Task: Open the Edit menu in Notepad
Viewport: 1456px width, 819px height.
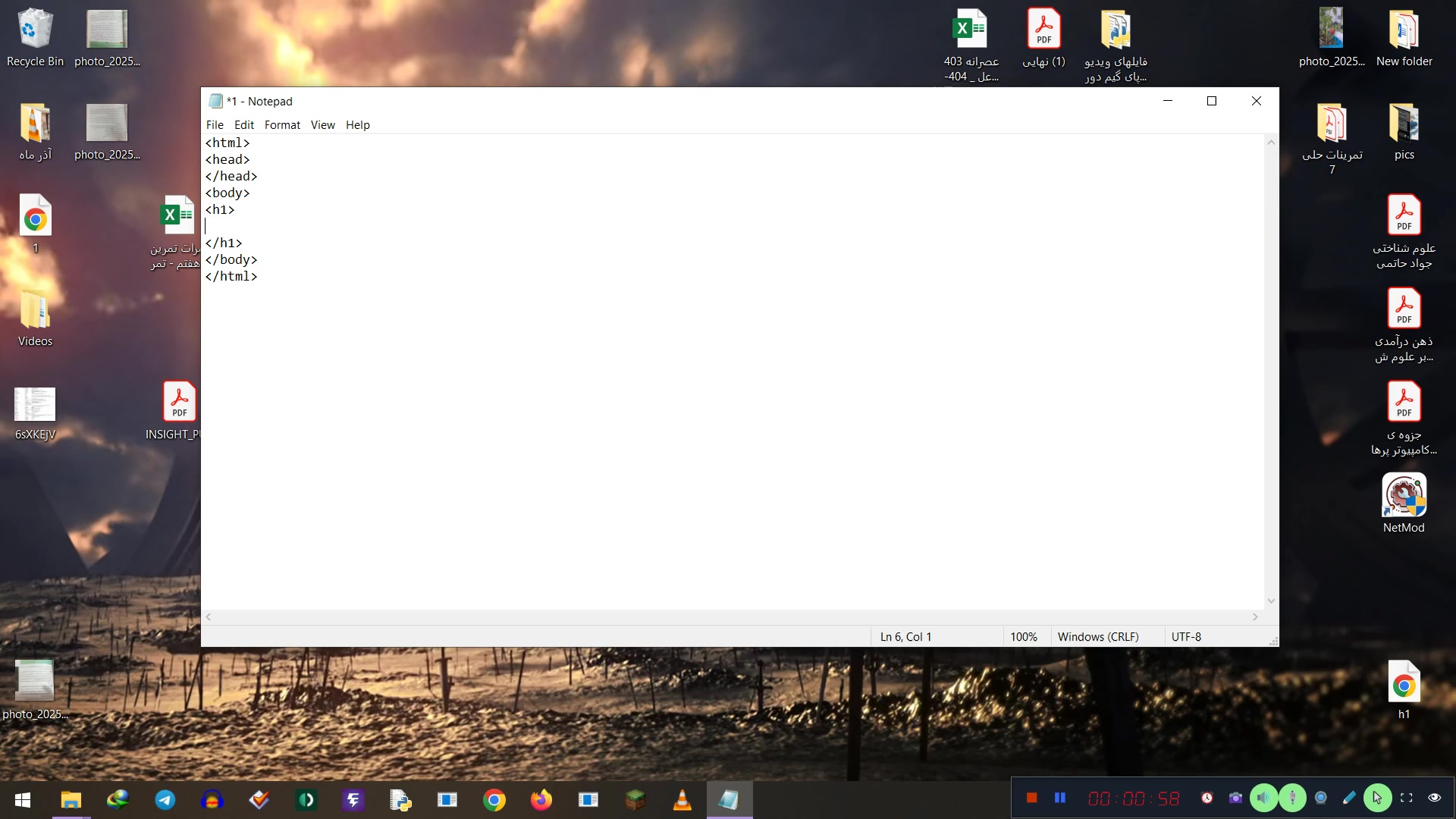Action: click(244, 125)
